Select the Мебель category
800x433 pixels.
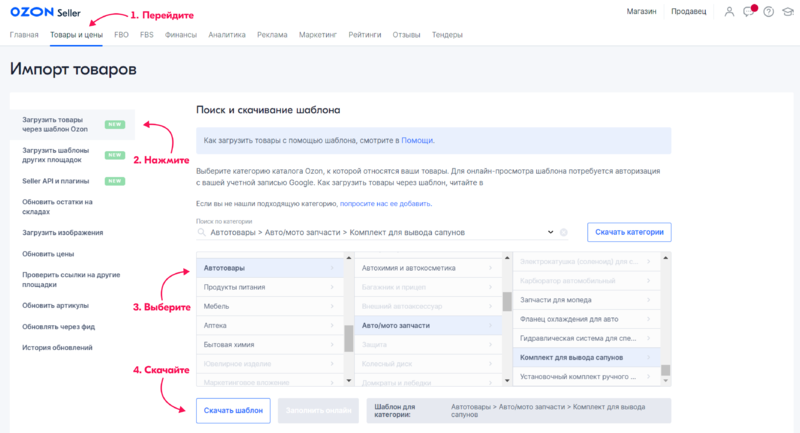(269, 306)
